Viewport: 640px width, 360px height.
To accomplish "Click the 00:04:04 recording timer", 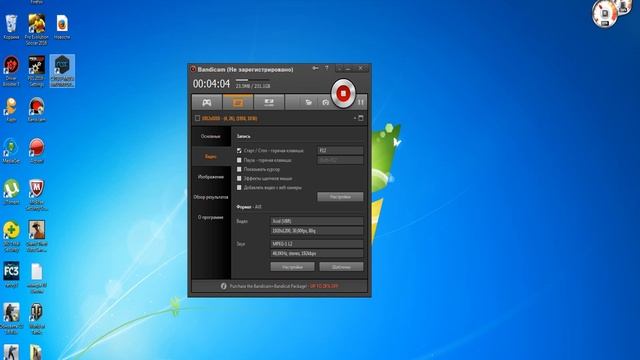I will coord(211,84).
